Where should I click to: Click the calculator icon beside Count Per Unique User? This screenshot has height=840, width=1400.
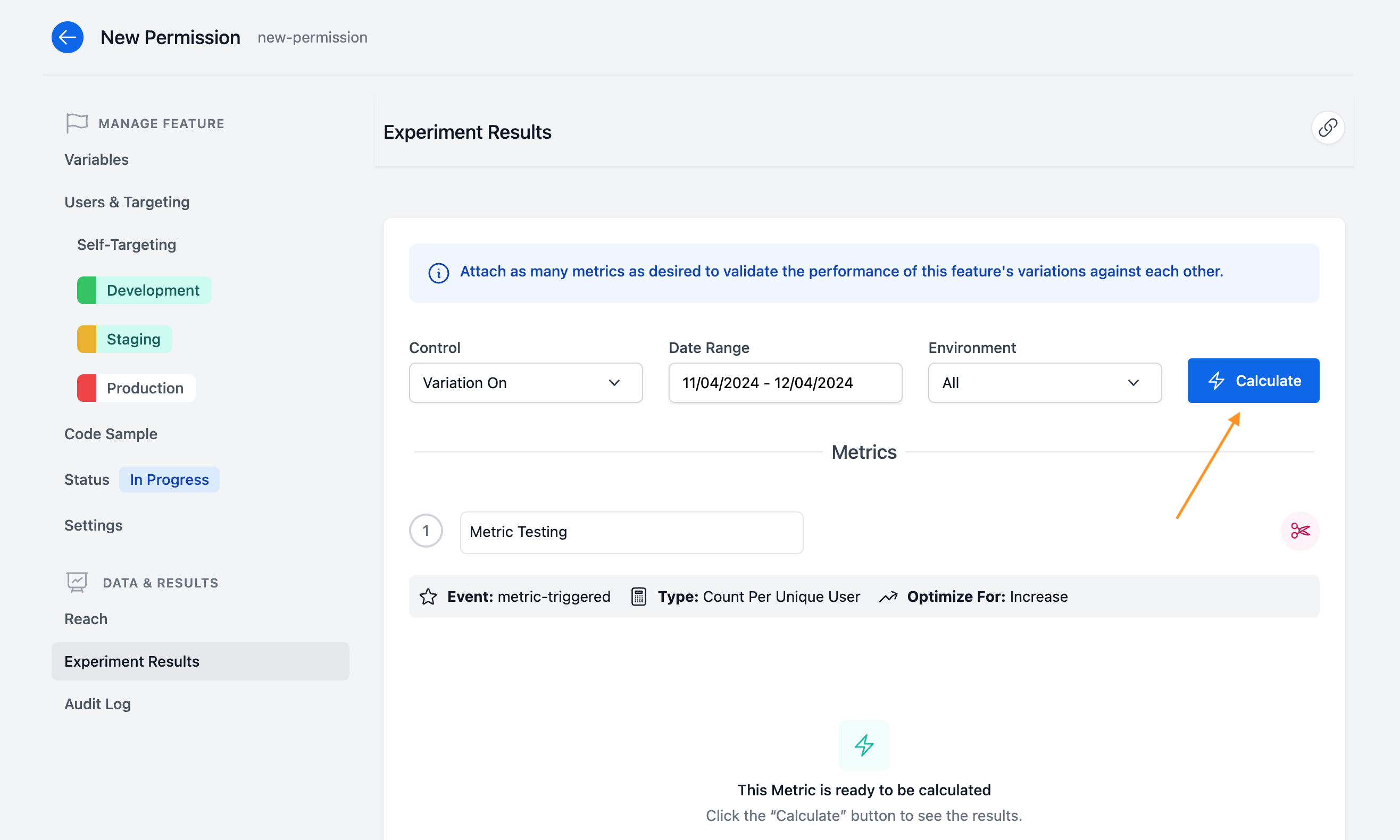point(639,596)
